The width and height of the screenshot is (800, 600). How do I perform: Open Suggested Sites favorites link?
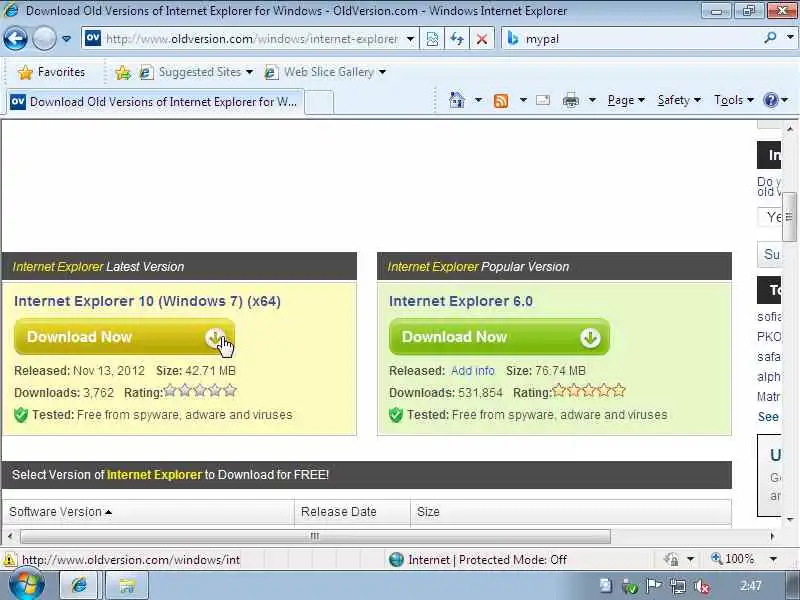click(196, 72)
